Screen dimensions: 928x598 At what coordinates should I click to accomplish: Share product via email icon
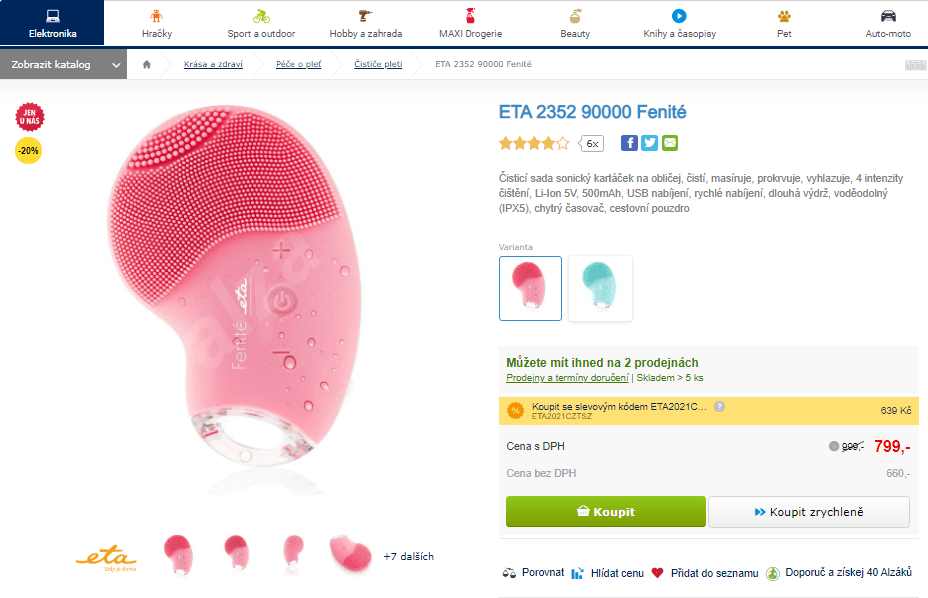(669, 143)
